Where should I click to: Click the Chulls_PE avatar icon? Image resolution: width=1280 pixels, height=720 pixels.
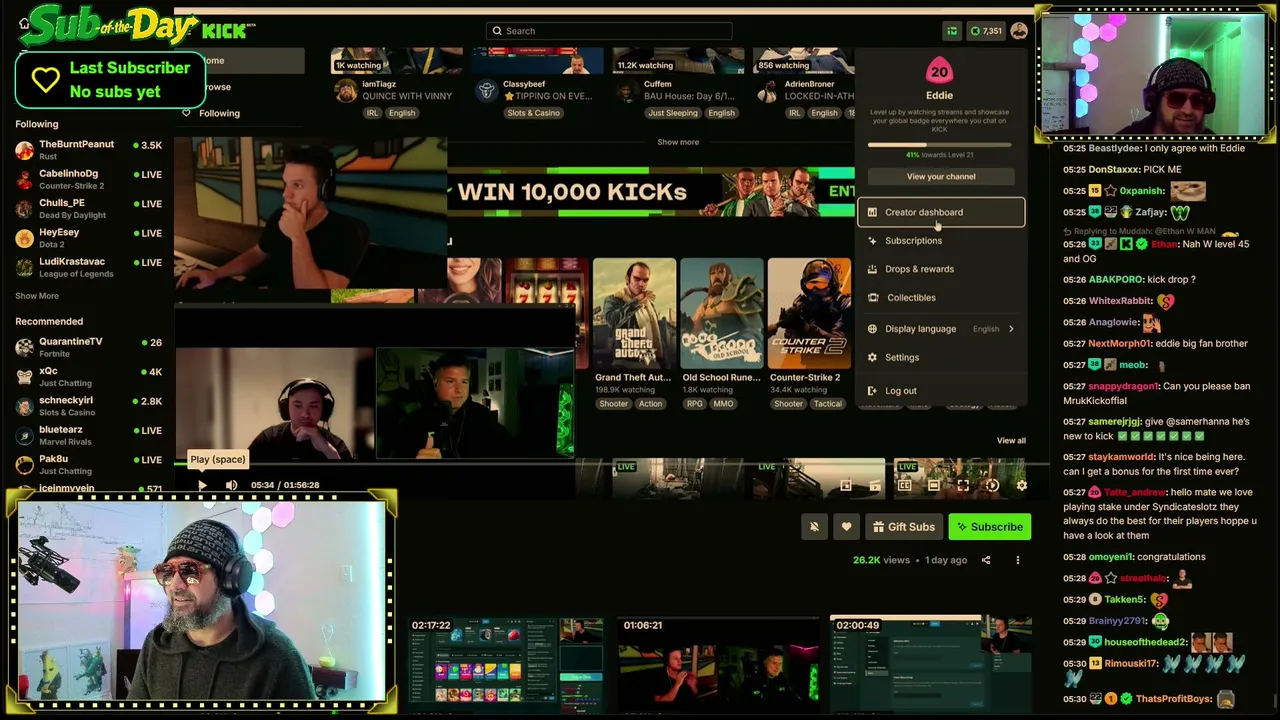click(25, 209)
